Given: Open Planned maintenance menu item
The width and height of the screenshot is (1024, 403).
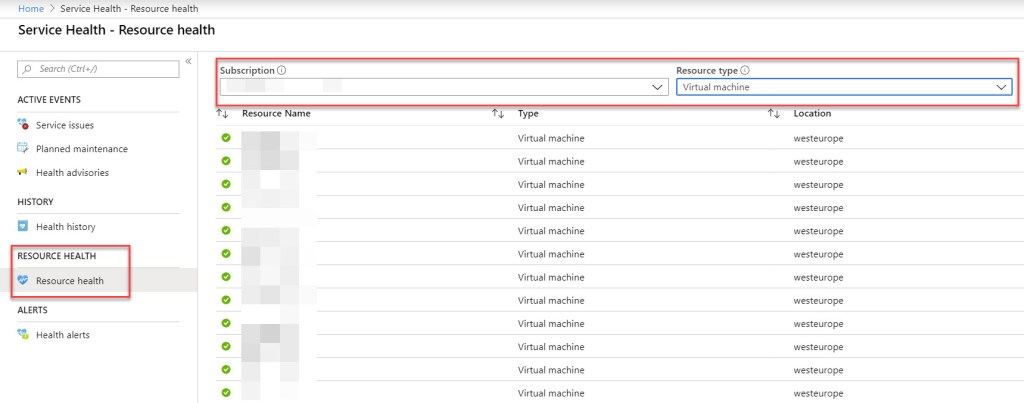Looking at the screenshot, I should tap(81, 149).
